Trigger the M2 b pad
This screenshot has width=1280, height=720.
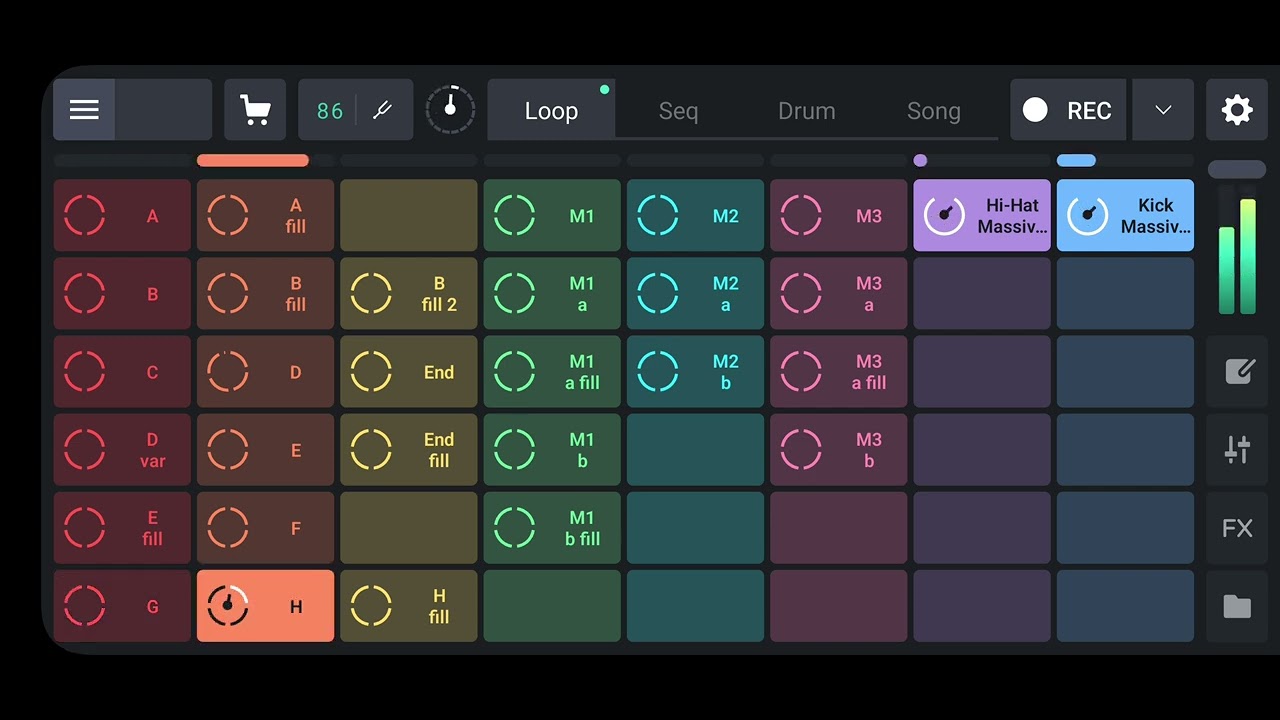point(695,371)
